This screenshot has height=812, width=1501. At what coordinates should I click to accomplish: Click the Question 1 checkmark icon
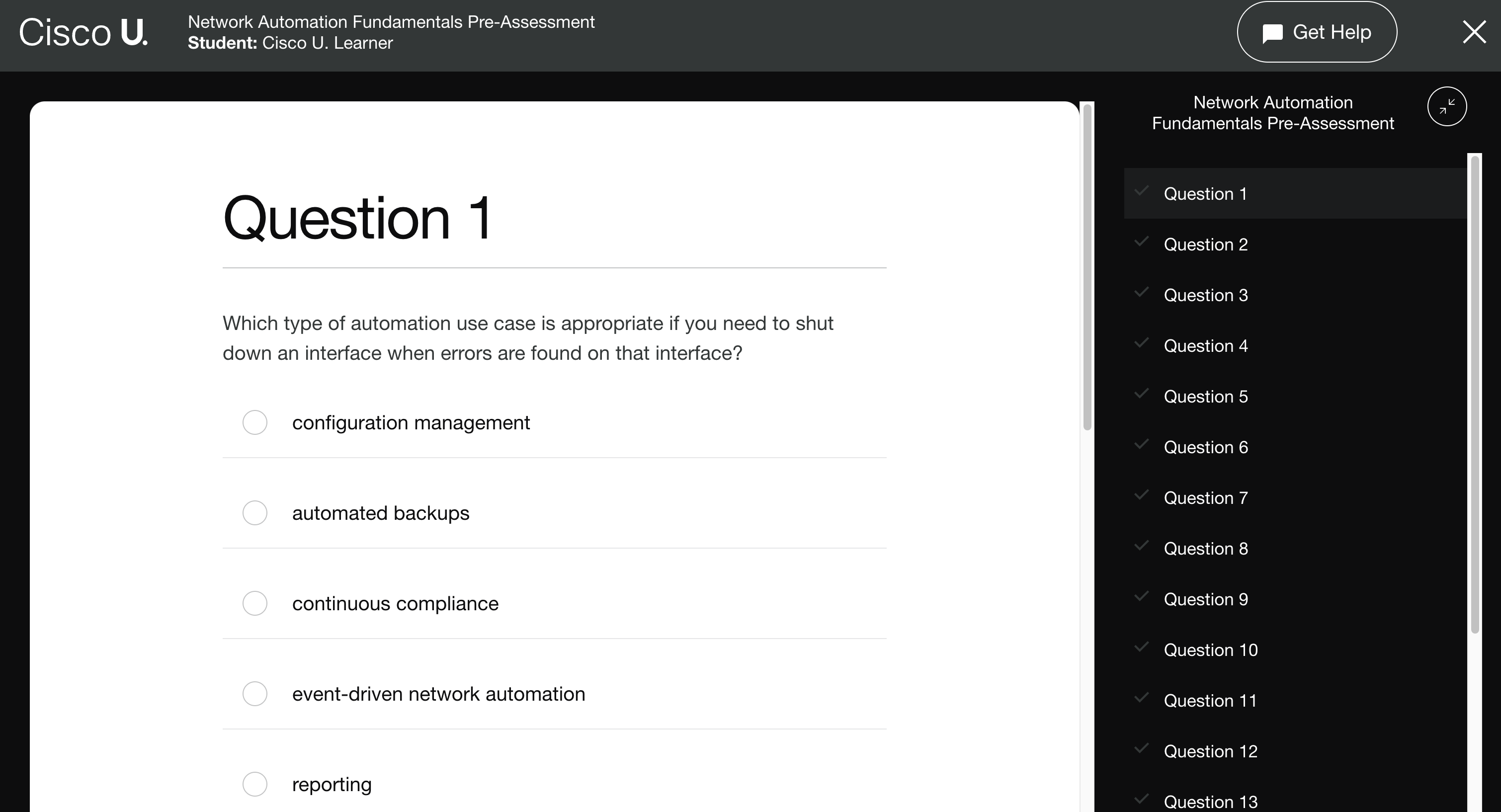(1142, 193)
